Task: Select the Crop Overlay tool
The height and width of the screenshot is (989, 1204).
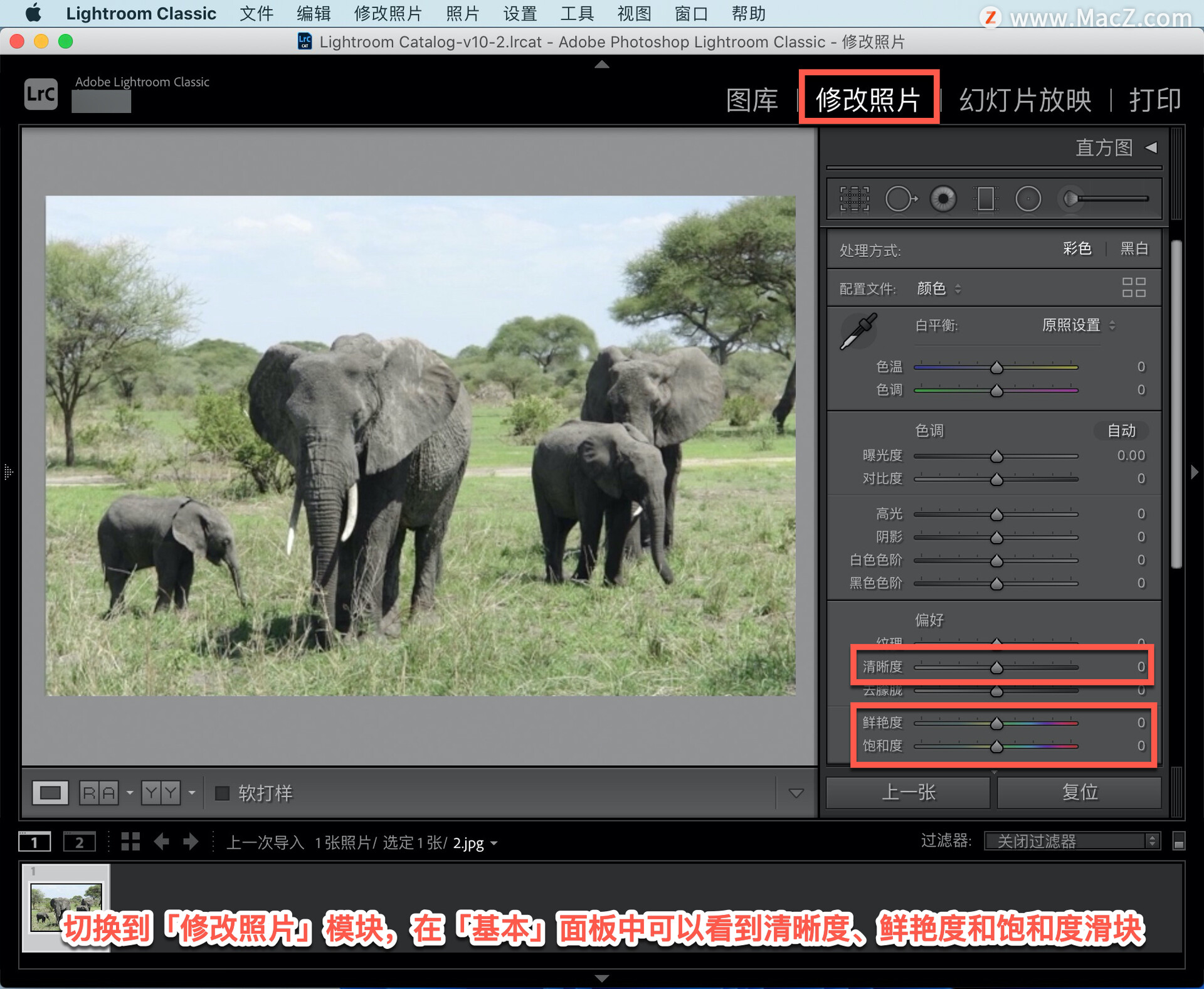Action: tap(854, 199)
